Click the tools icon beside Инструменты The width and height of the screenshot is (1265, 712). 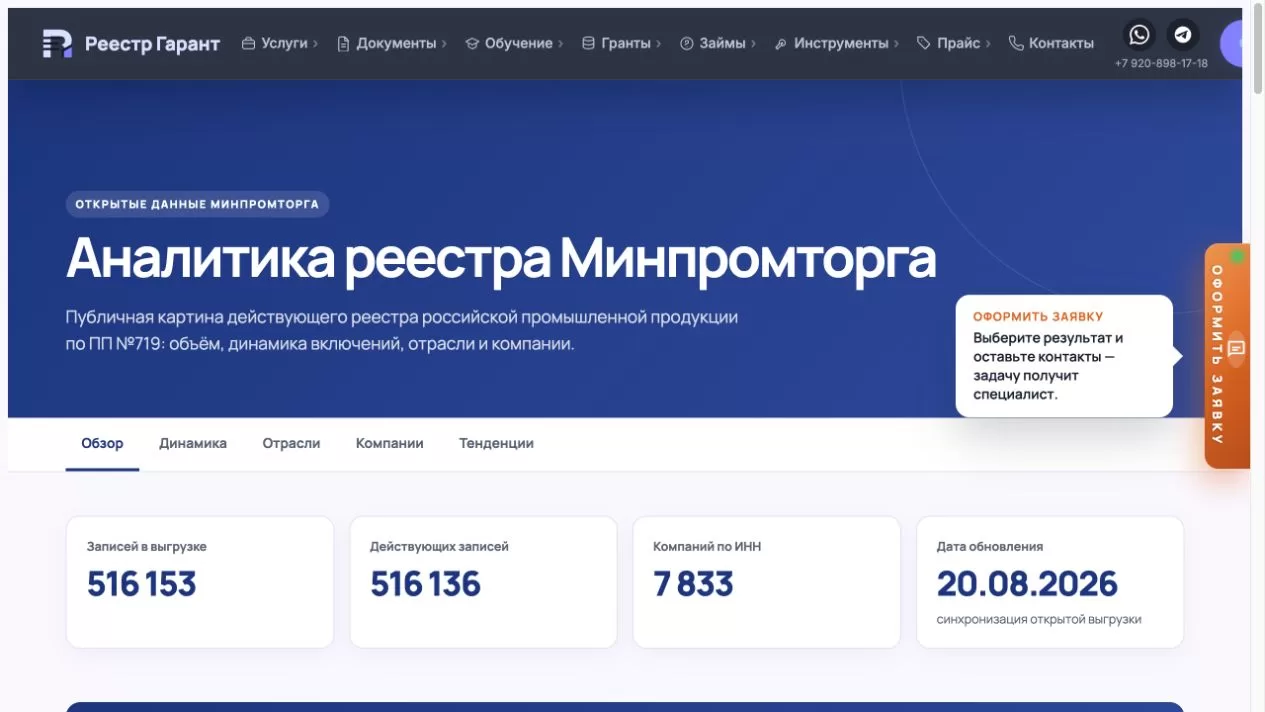click(x=781, y=44)
